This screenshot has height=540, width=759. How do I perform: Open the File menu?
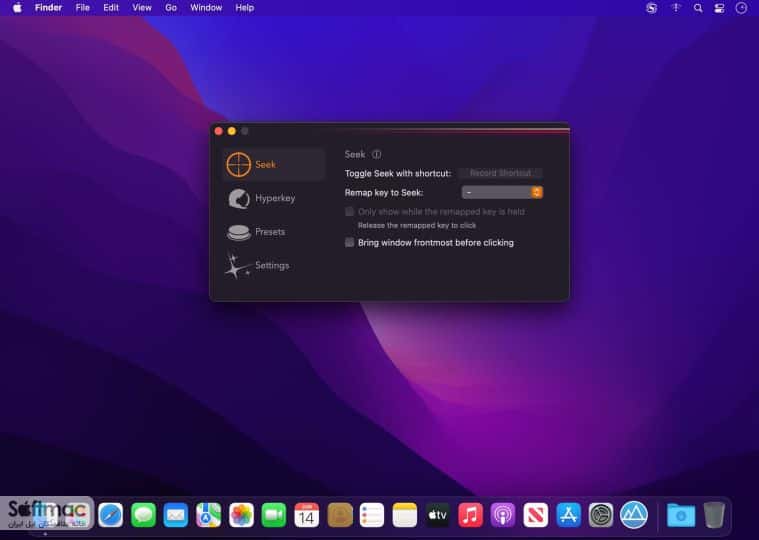pyautogui.click(x=83, y=8)
